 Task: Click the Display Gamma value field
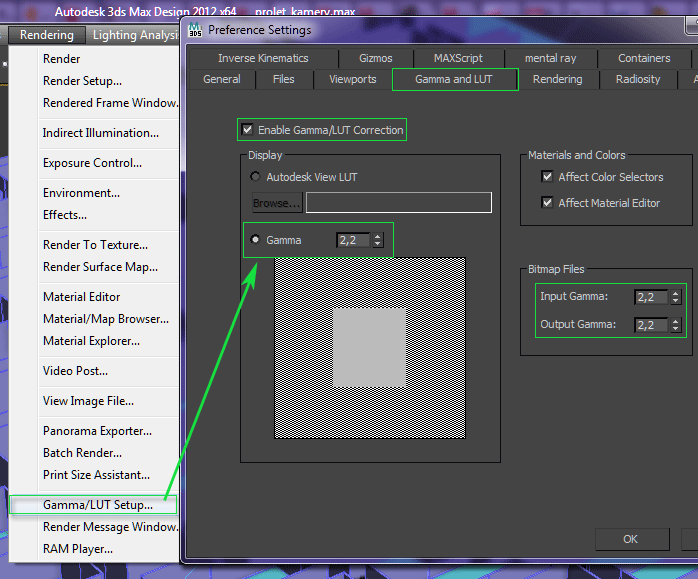tap(353, 240)
